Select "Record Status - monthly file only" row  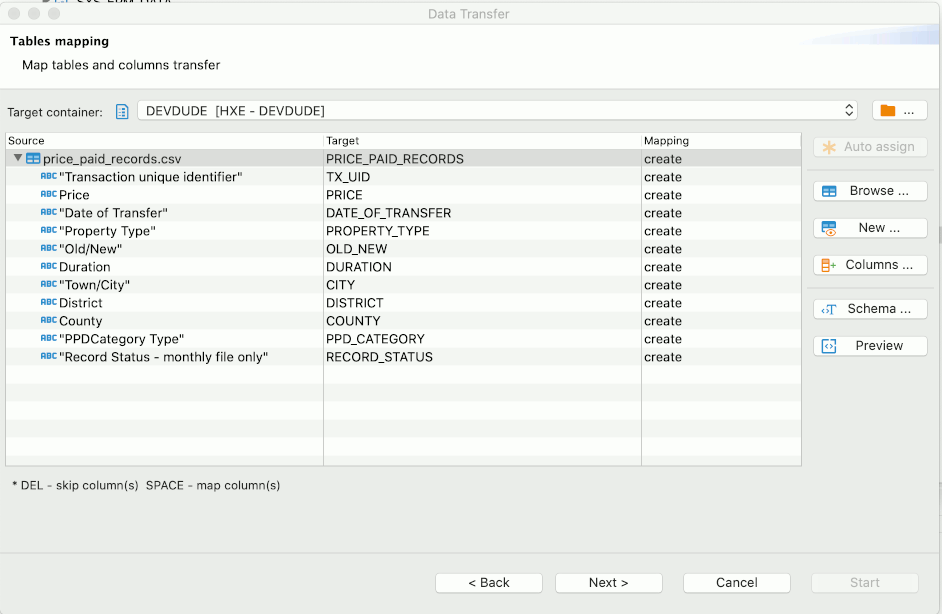[x=165, y=357]
